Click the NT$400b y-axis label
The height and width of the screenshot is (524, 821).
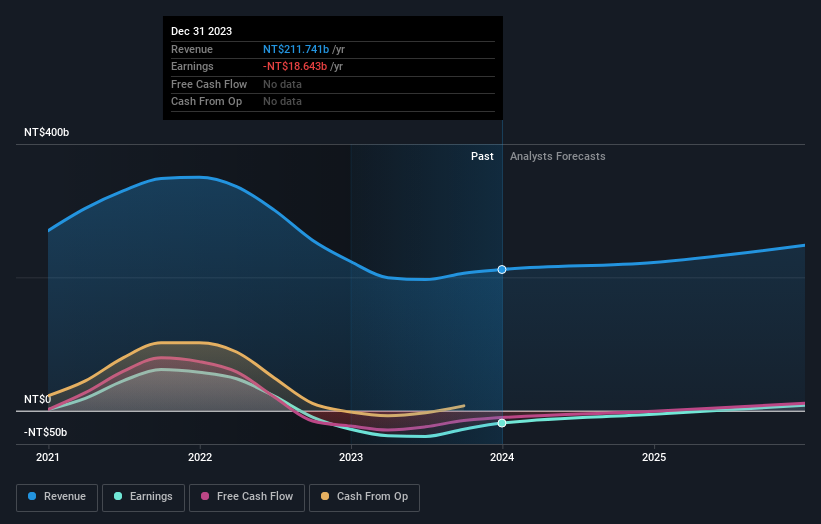(47, 132)
